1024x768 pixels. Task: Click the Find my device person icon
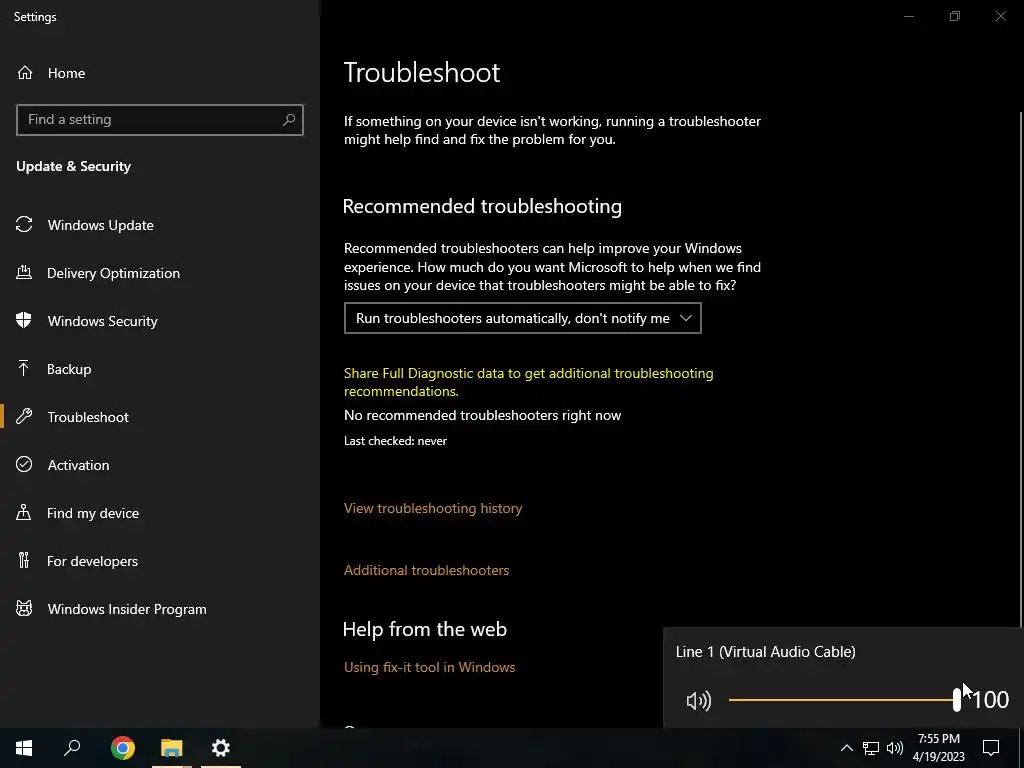pyautogui.click(x=24, y=512)
